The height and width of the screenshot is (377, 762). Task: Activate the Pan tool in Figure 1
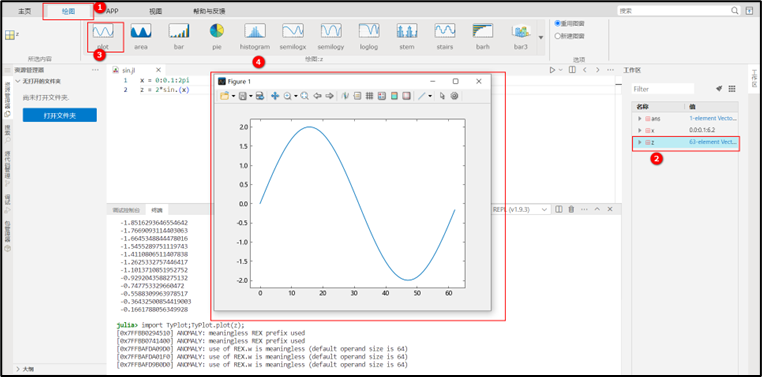tap(275, 96)
